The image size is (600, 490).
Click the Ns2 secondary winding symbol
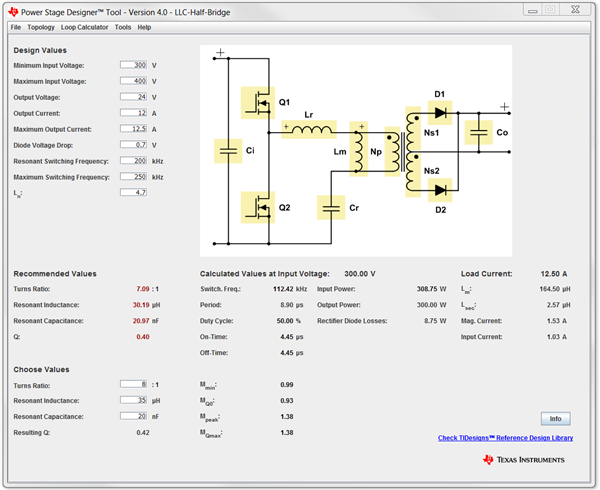413,174
